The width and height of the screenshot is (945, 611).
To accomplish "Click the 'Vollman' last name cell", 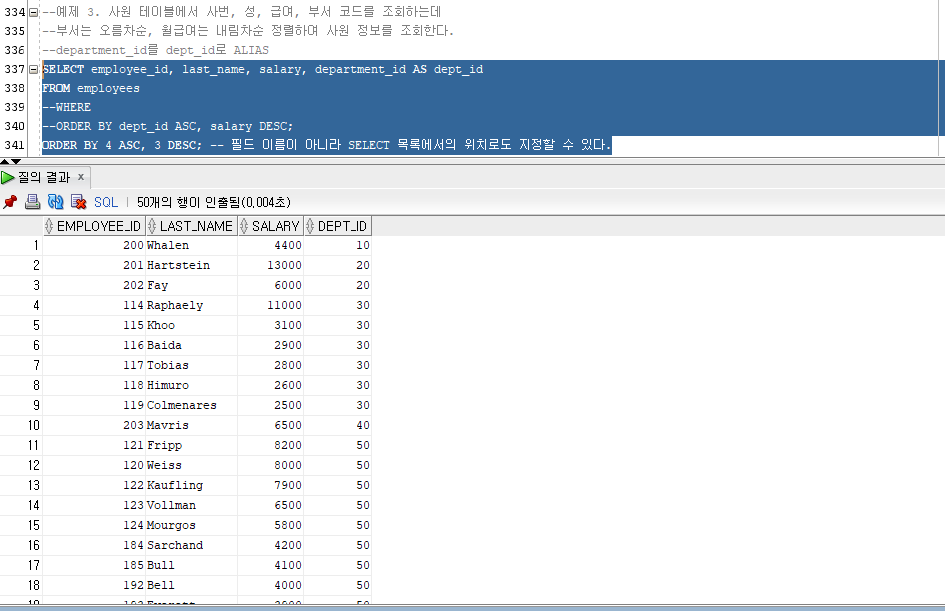I will point(192,506).
